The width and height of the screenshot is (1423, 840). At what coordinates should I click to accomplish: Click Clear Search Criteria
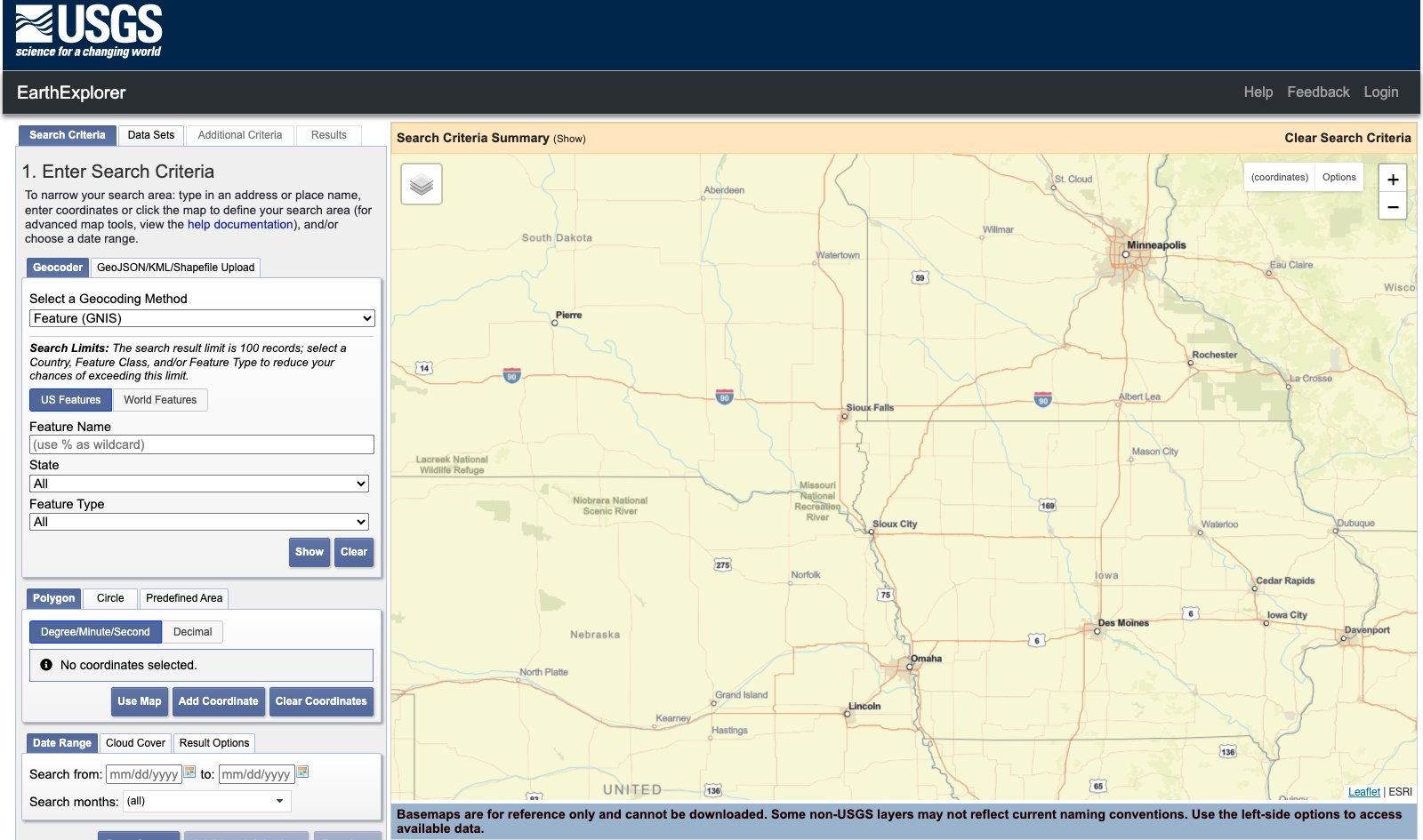(1347, 138)
